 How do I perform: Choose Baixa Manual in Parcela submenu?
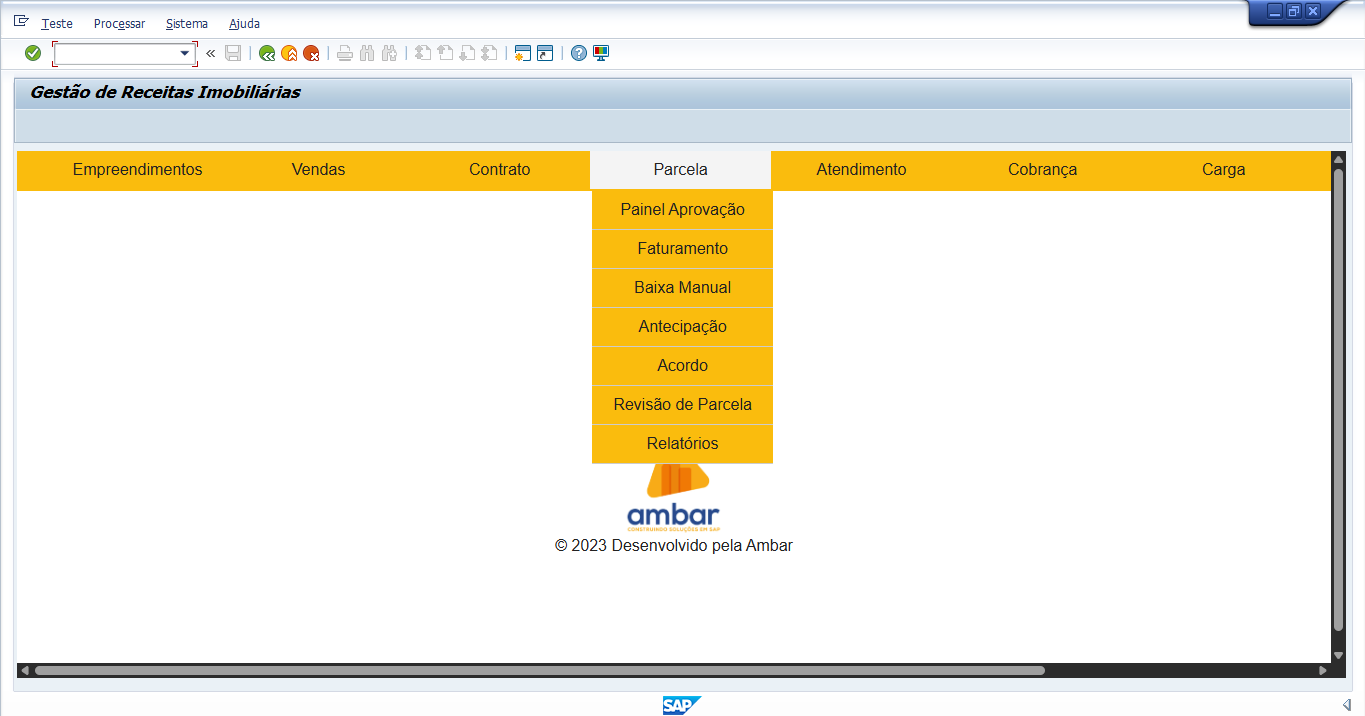coord(682,288)
